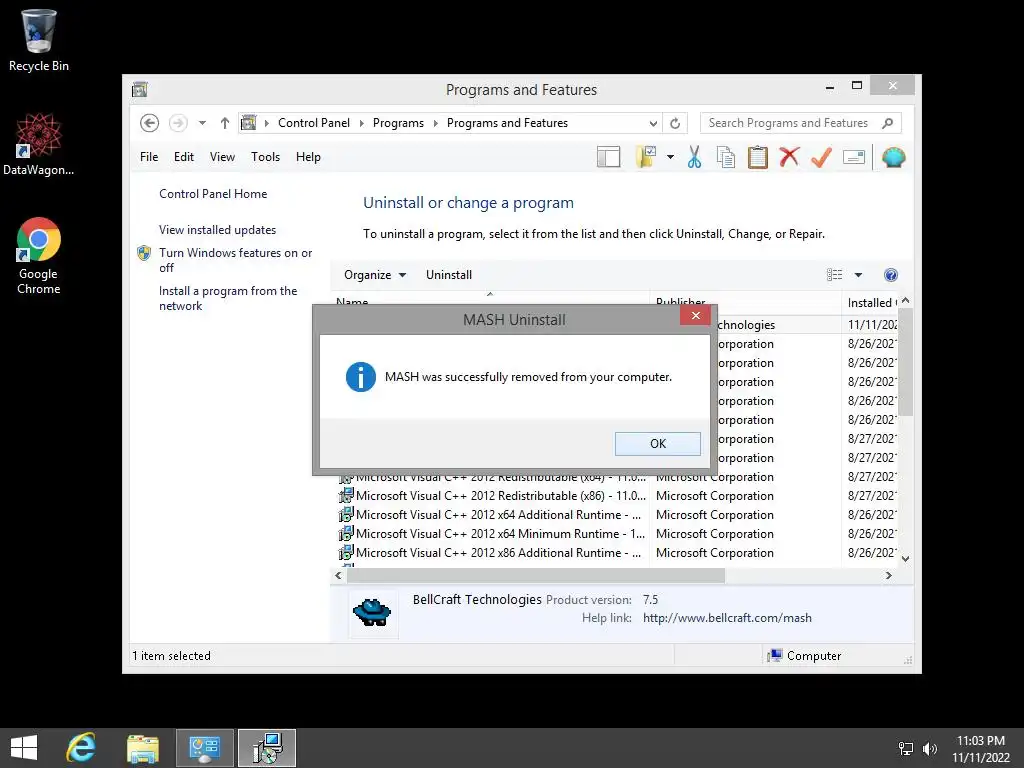
Task: Click the folder options toolbar icon
Action: (x=645, y=157)
